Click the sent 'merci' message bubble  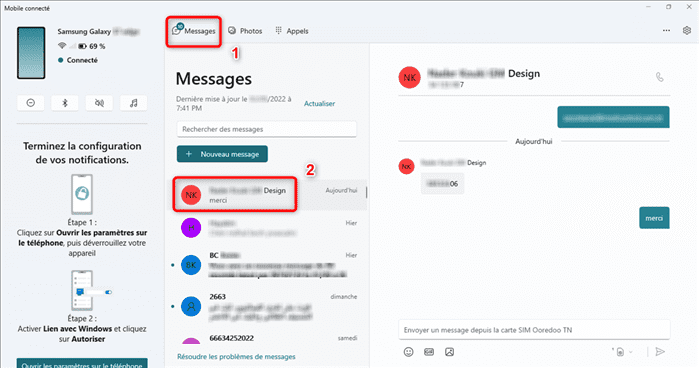coord(654,218)
